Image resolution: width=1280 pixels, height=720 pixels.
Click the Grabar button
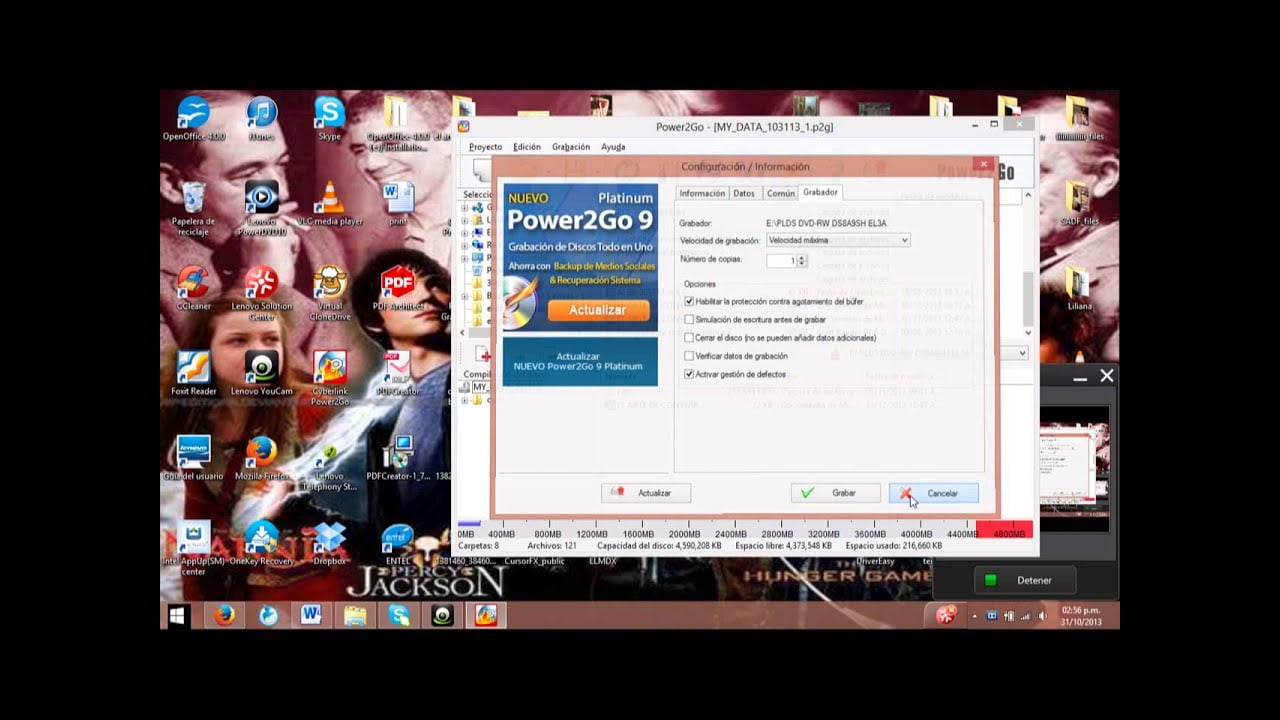click(835, 493)
